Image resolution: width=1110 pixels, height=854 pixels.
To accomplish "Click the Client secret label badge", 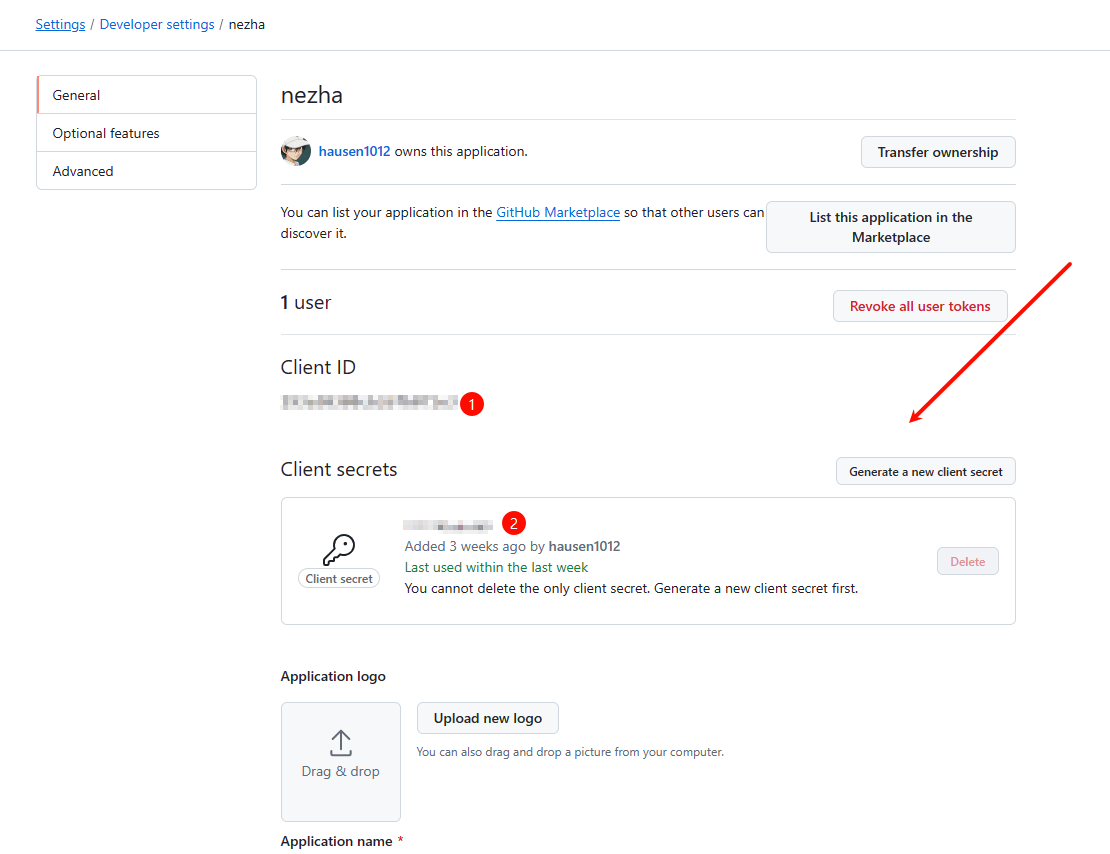I will [x=339, y=579].
